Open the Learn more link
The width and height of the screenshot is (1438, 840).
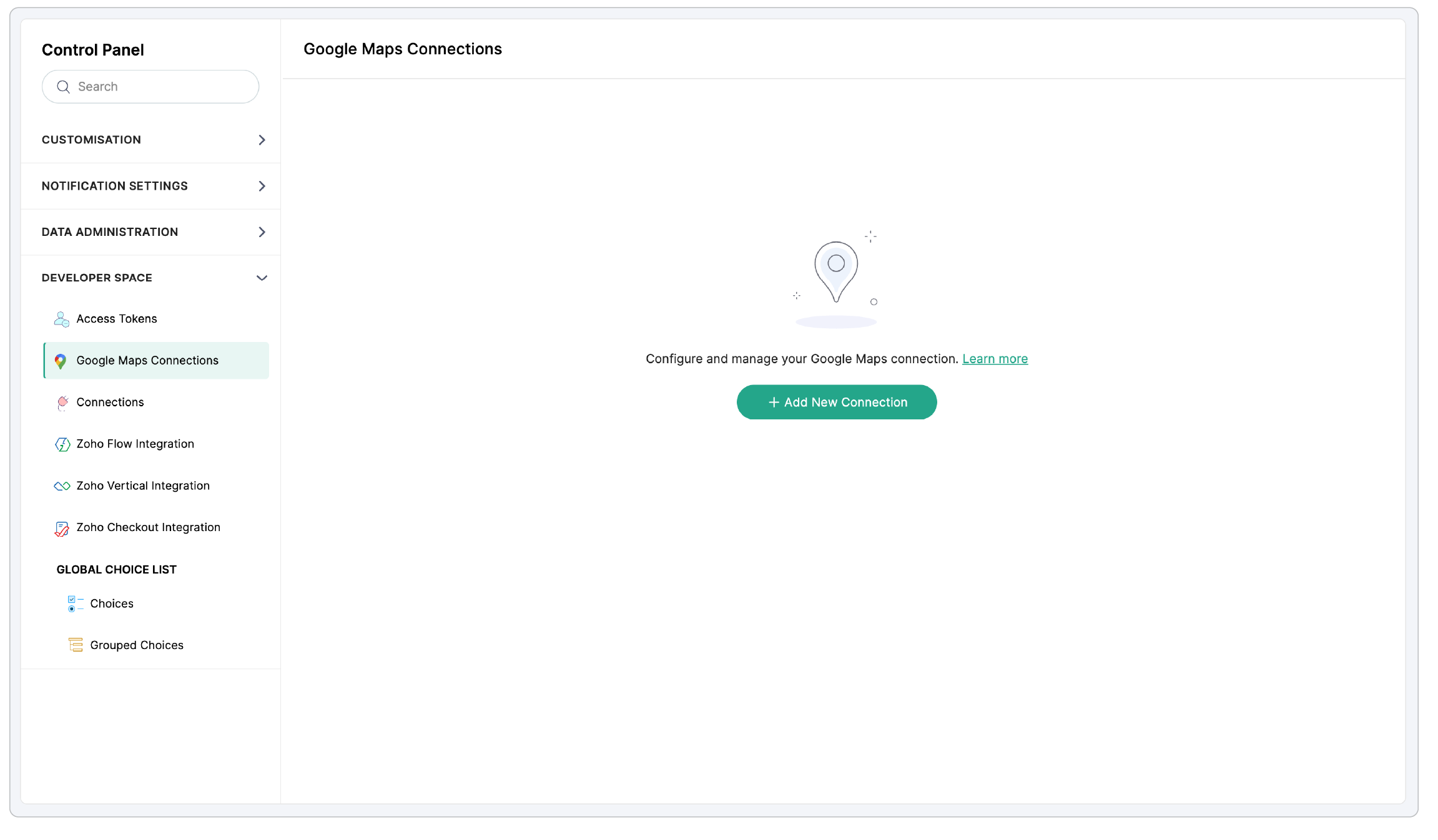click(995, 359)
